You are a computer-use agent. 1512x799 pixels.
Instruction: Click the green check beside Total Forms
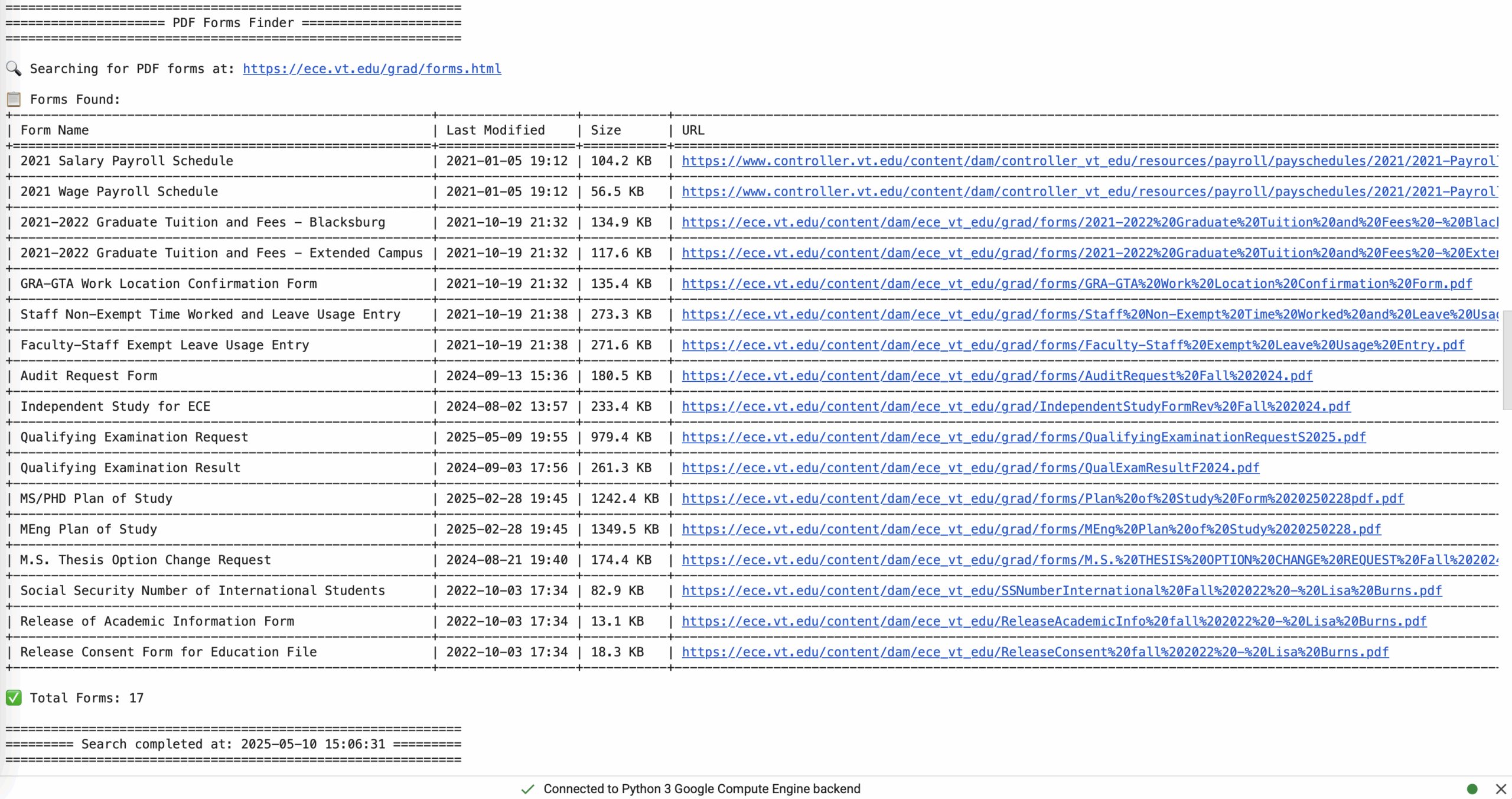[x=14, y=698]
